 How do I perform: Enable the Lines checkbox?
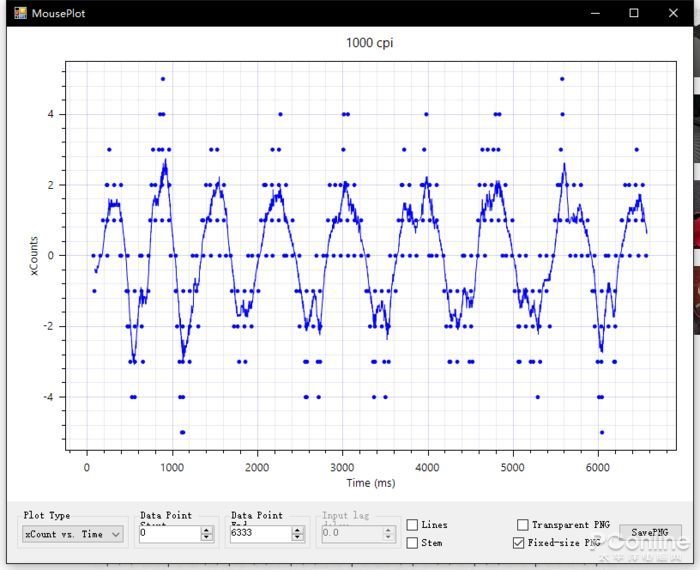412,524
